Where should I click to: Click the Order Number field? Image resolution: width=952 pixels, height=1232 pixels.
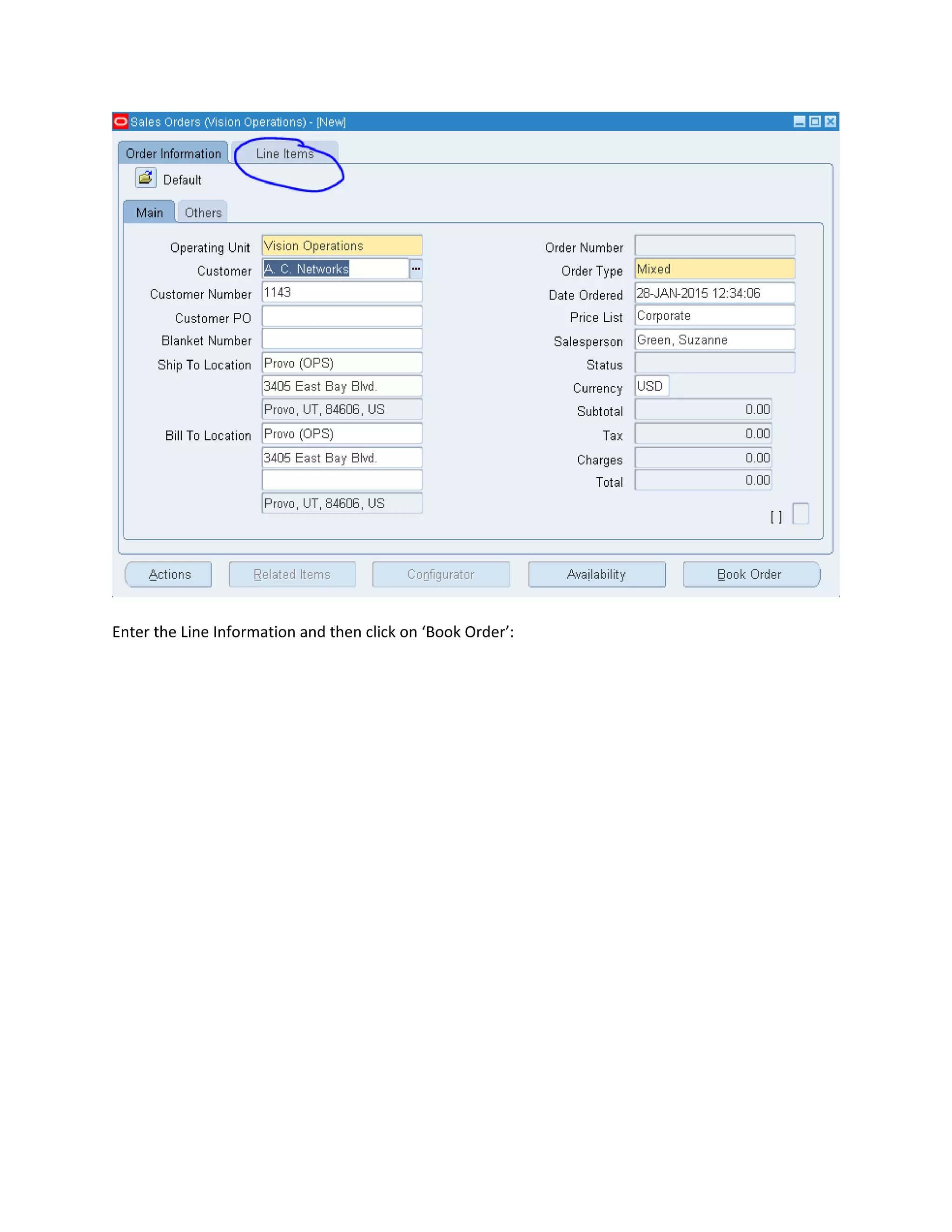715,246
